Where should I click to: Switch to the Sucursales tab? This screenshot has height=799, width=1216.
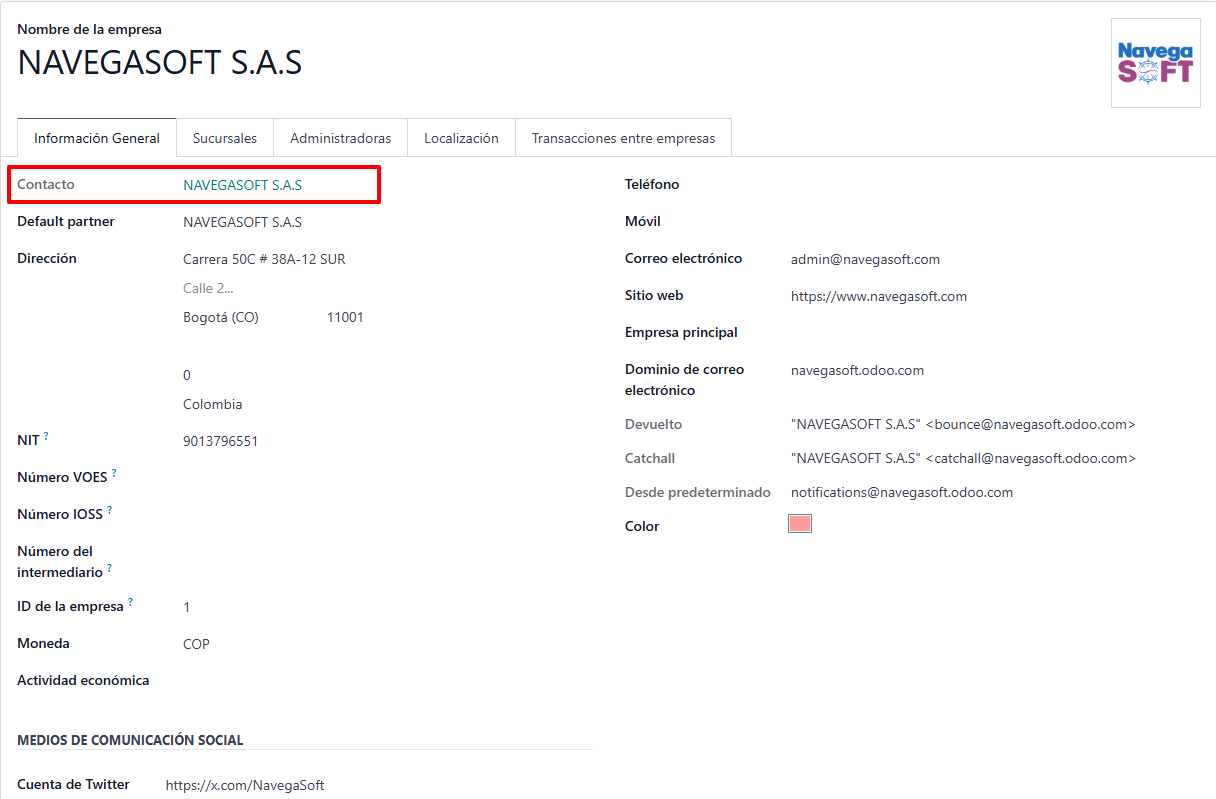click(225, 138)
